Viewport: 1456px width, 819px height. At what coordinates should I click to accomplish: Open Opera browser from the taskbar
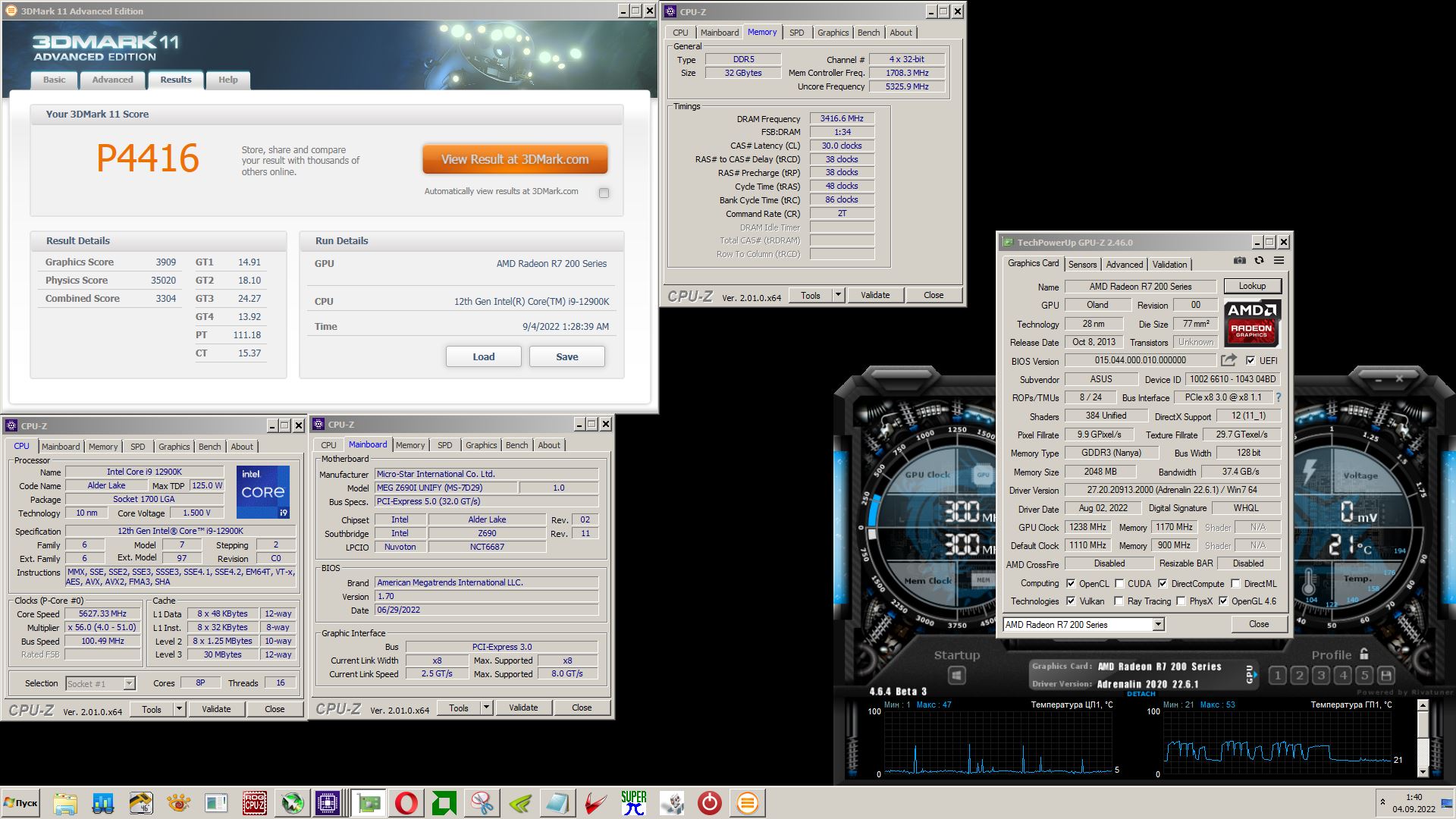[x=406, y=803]
